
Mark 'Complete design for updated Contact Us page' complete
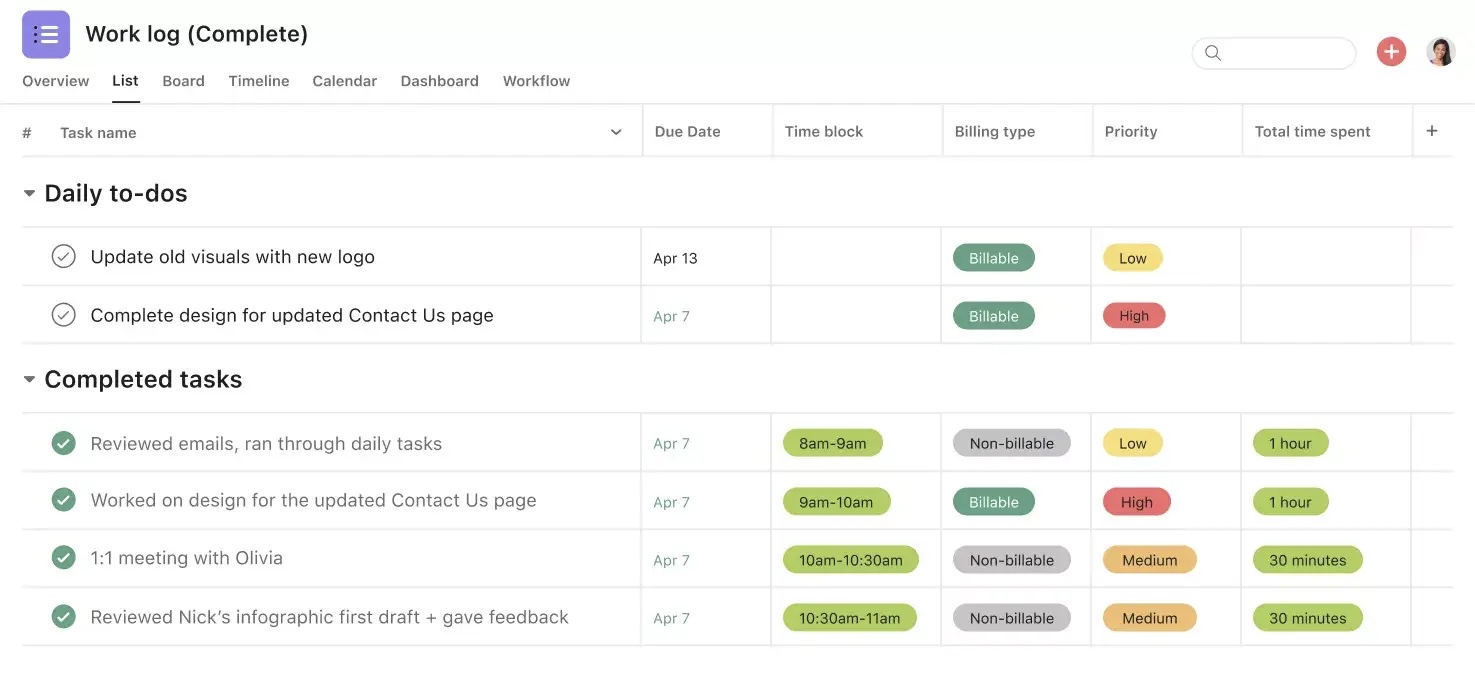pyautogui.click(x=63, y=315)
